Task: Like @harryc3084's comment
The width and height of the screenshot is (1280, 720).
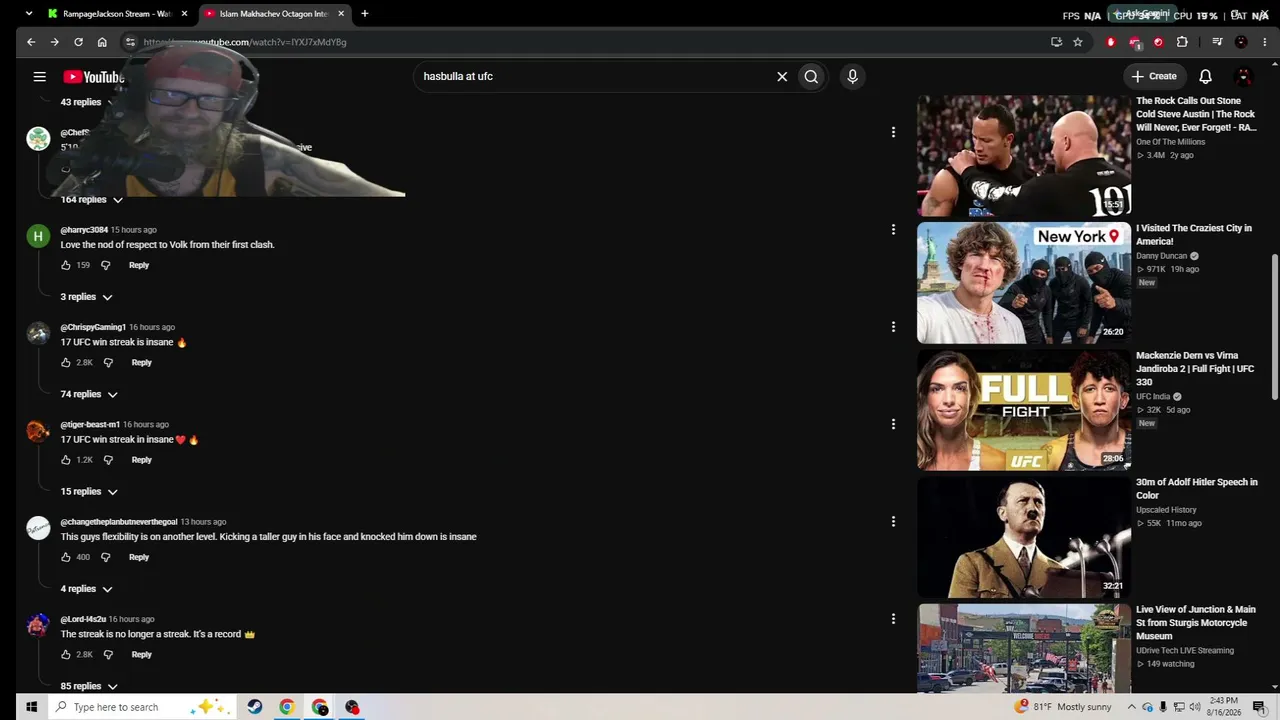Action: tap(66, 265)
